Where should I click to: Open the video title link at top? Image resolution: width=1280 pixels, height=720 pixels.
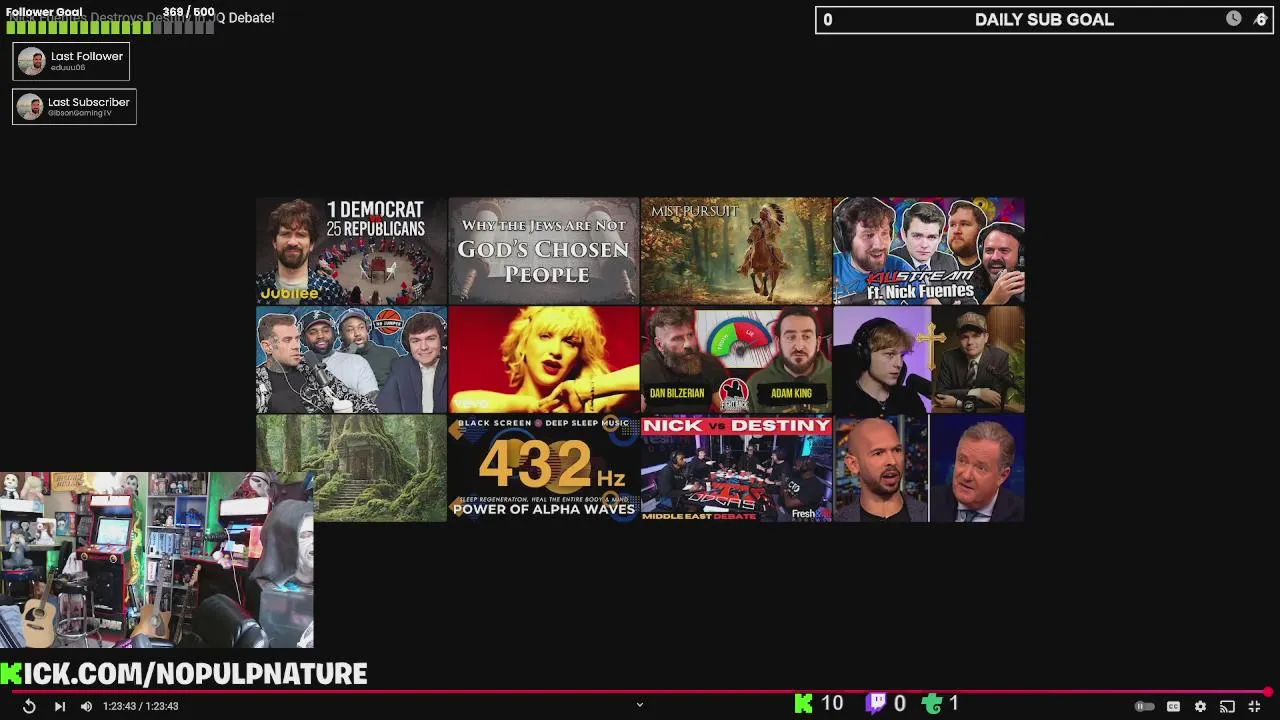tap(141, 18)
